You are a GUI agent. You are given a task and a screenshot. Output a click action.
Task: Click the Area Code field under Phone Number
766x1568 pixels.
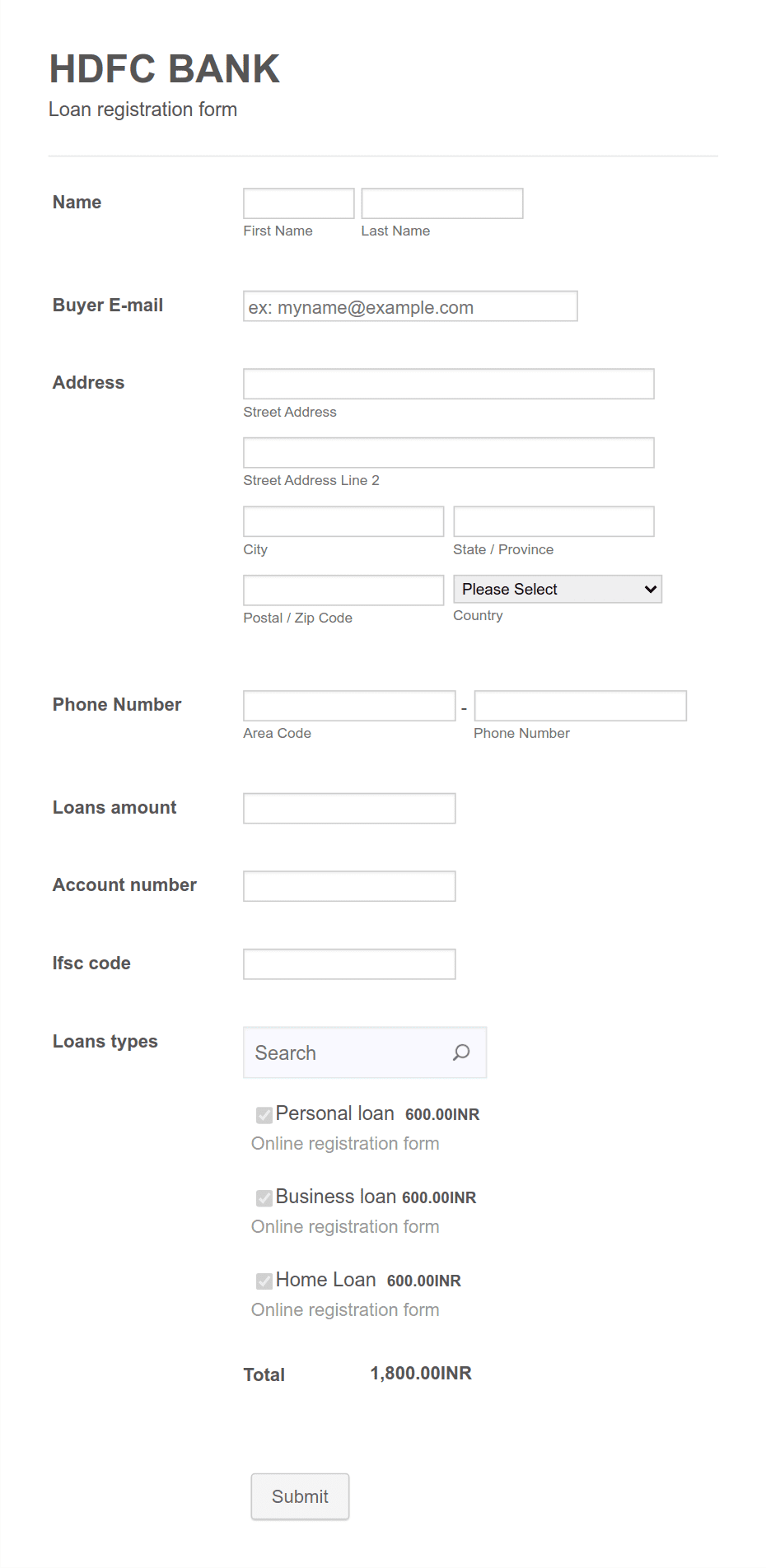click(348, 705)
